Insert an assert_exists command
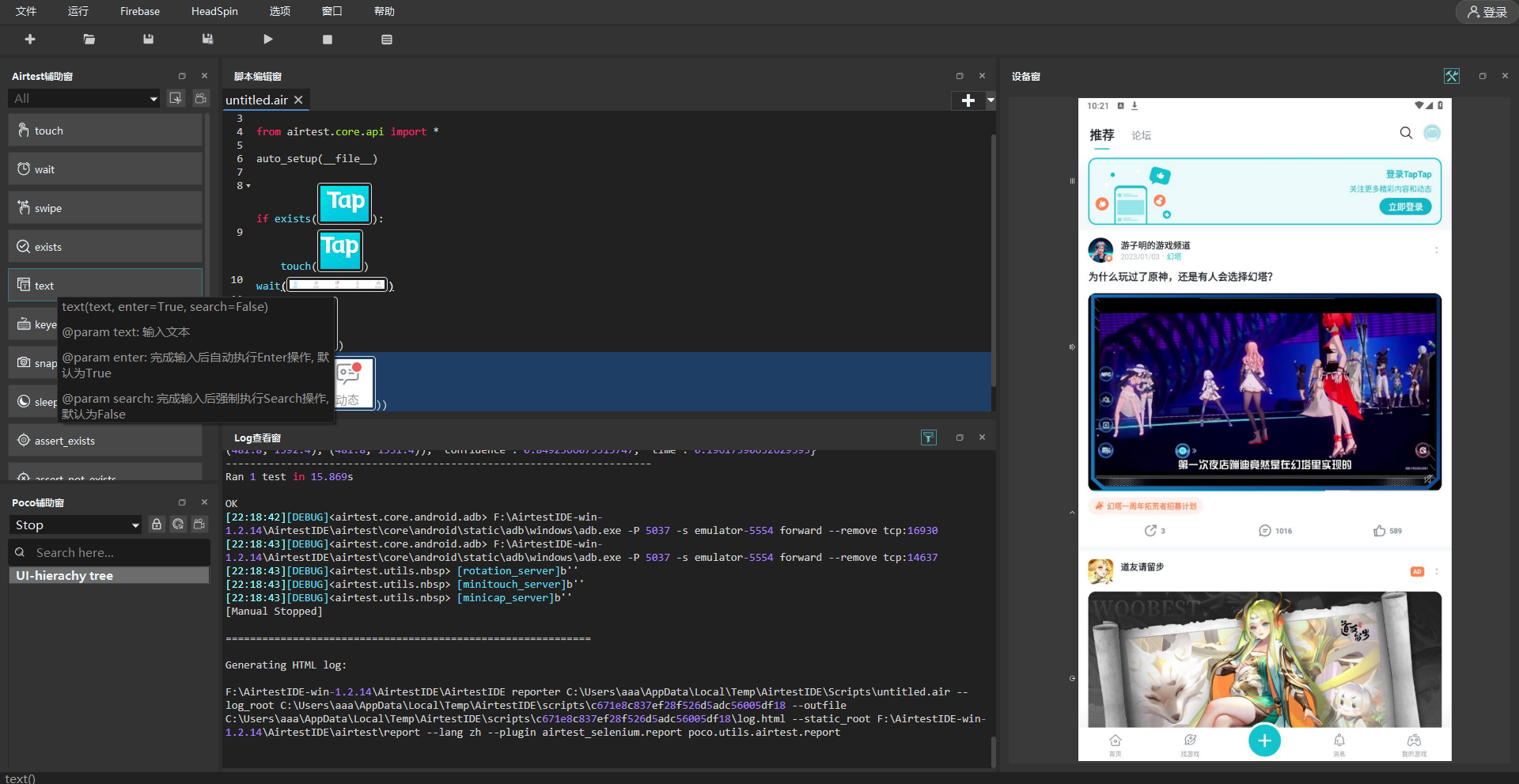 tap(105, 441)
